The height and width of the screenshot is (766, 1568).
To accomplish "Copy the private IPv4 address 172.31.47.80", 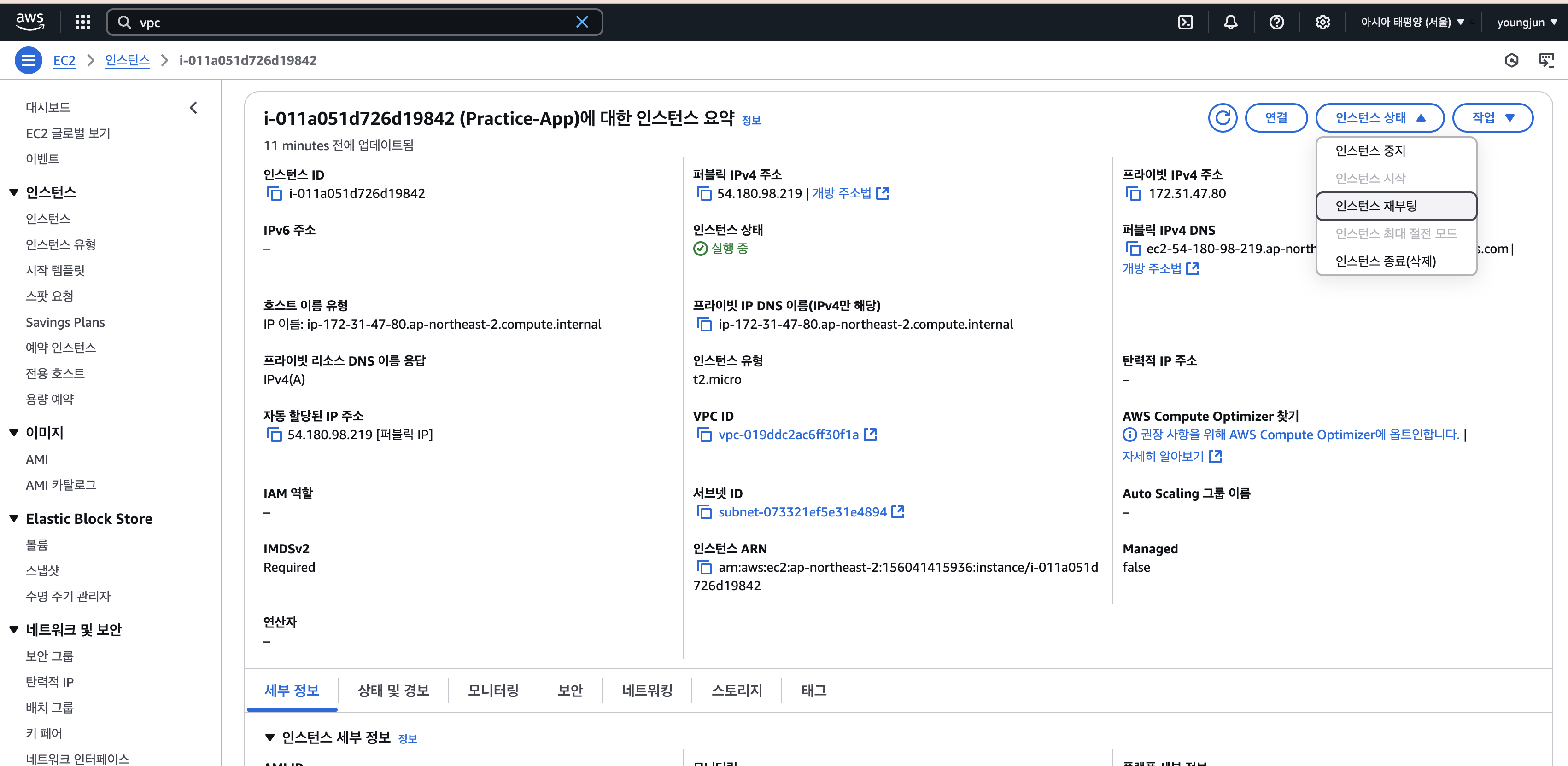I will 1133,193.
